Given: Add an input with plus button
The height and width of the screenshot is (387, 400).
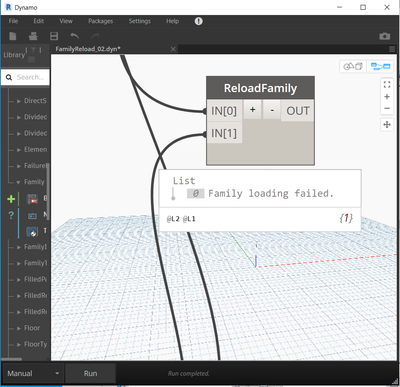Looking at the screenshot, I should click(x=252, y=109).
